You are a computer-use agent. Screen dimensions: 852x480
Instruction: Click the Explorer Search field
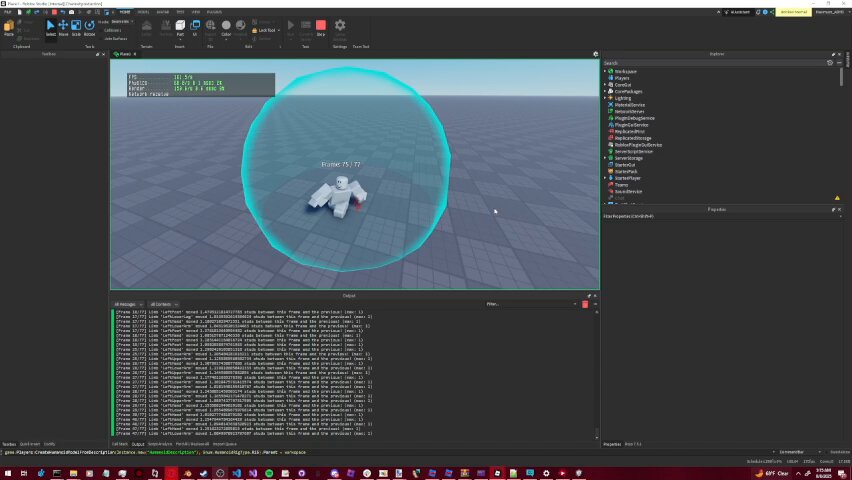[x=713, y=63]
